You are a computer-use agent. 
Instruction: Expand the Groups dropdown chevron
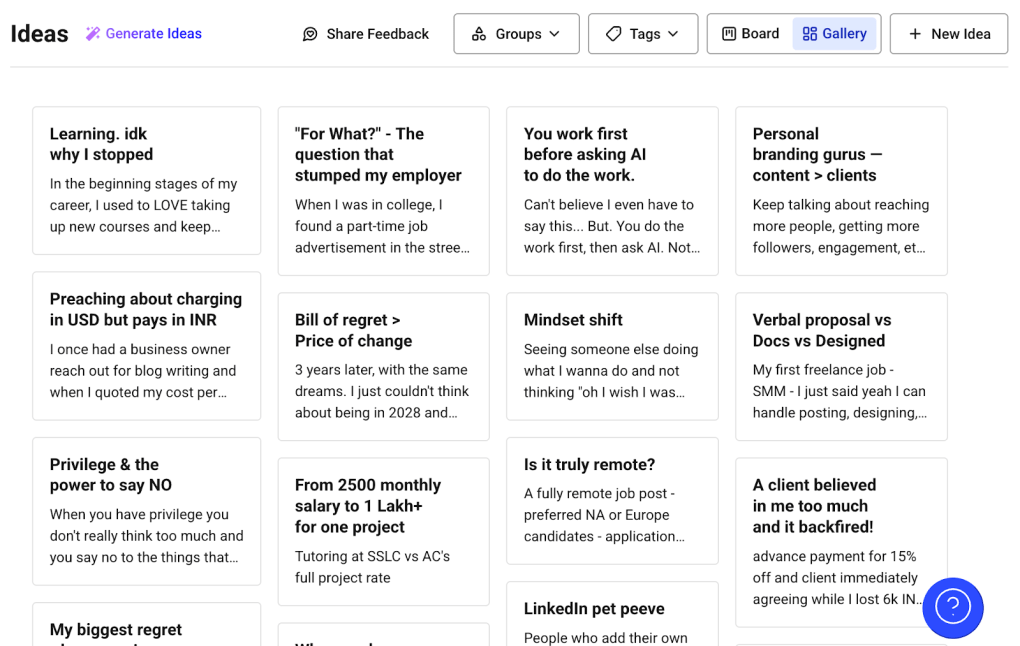click(x=554, y=34)
